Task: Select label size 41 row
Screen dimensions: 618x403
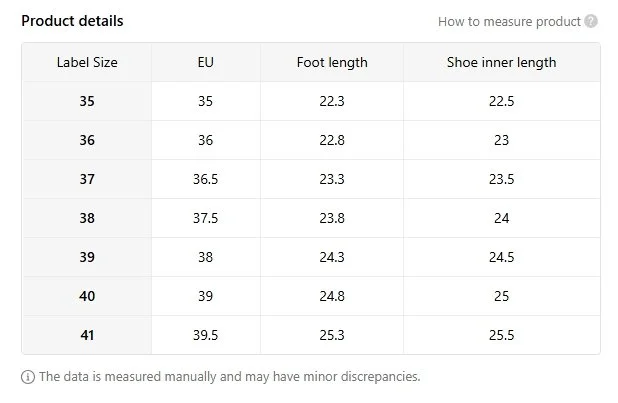Action: click(x=87, y=335)
